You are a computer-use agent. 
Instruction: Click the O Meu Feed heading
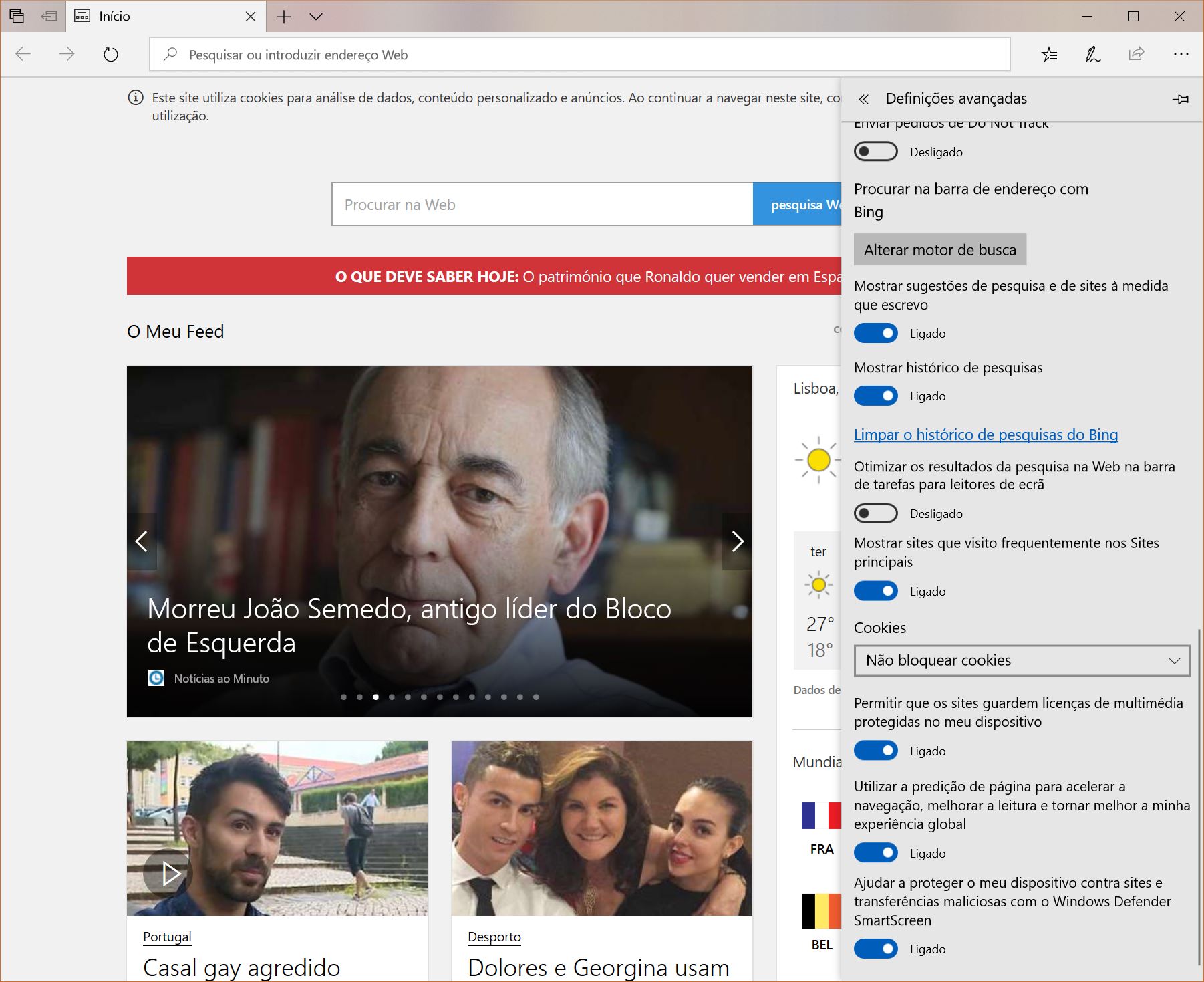tap(175, 332)
